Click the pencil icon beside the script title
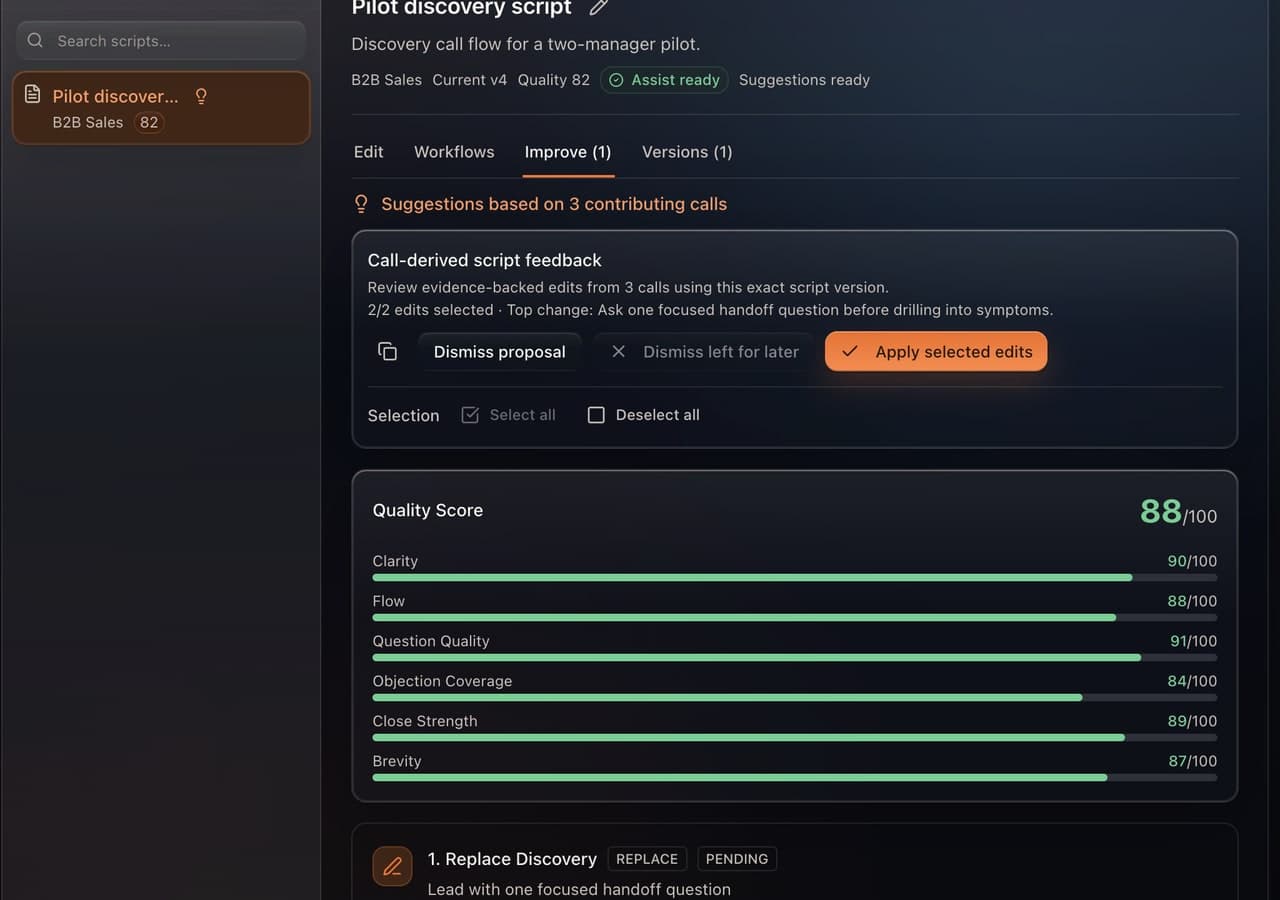Viewport: 1280px width, 900px height. [x=599, y=8]
